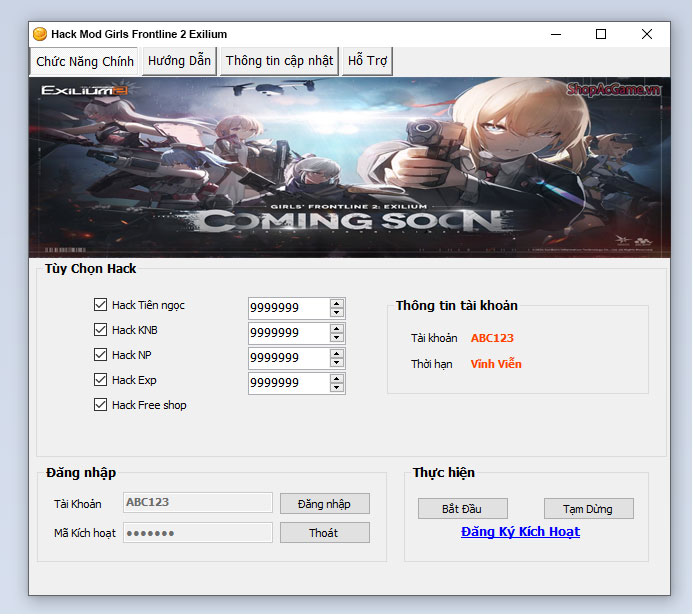This screenshot has height=616, width=693.
Task: Click the Đăng nhập button
Action: tap(325, 504)
